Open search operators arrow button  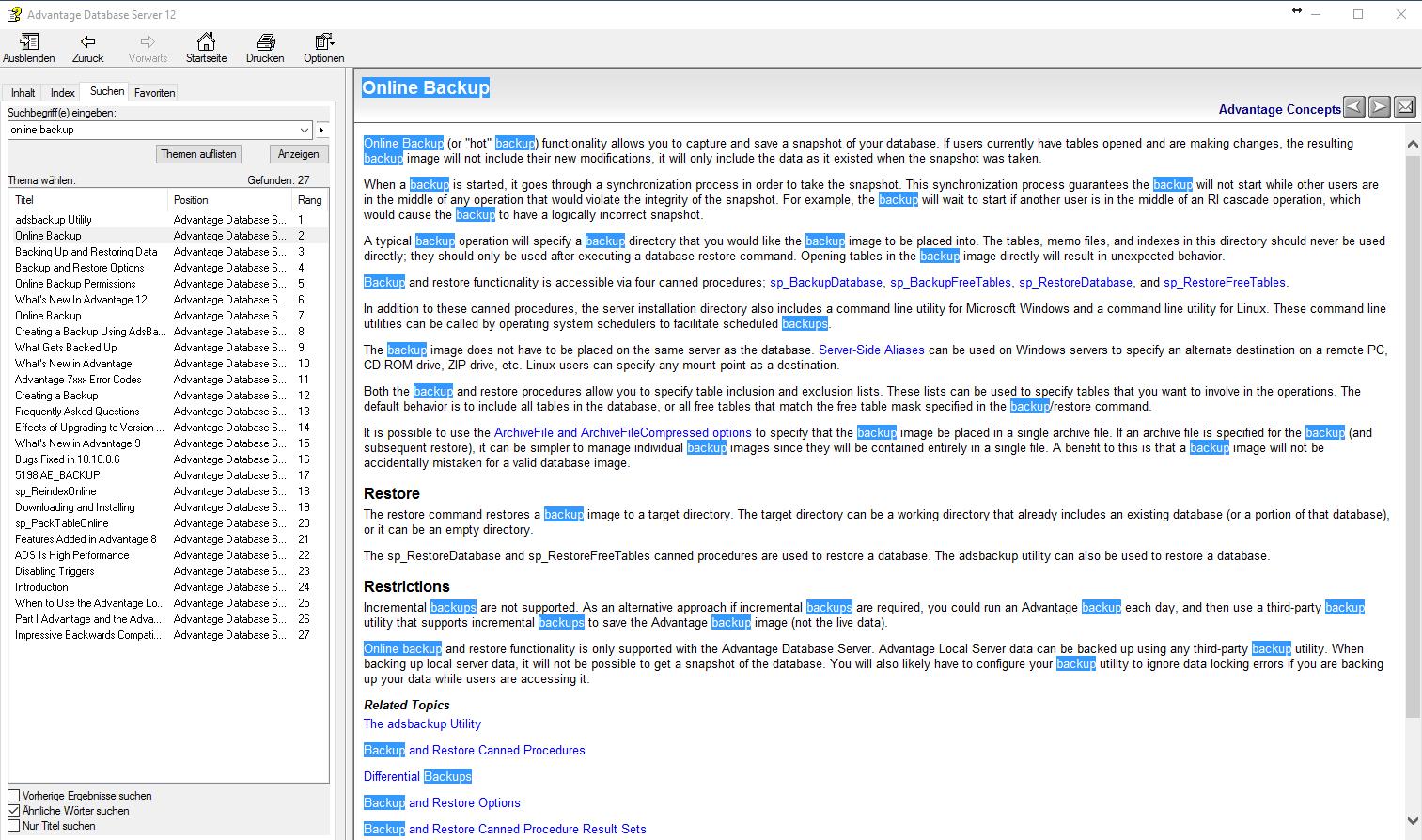click(x=321, y=131)
